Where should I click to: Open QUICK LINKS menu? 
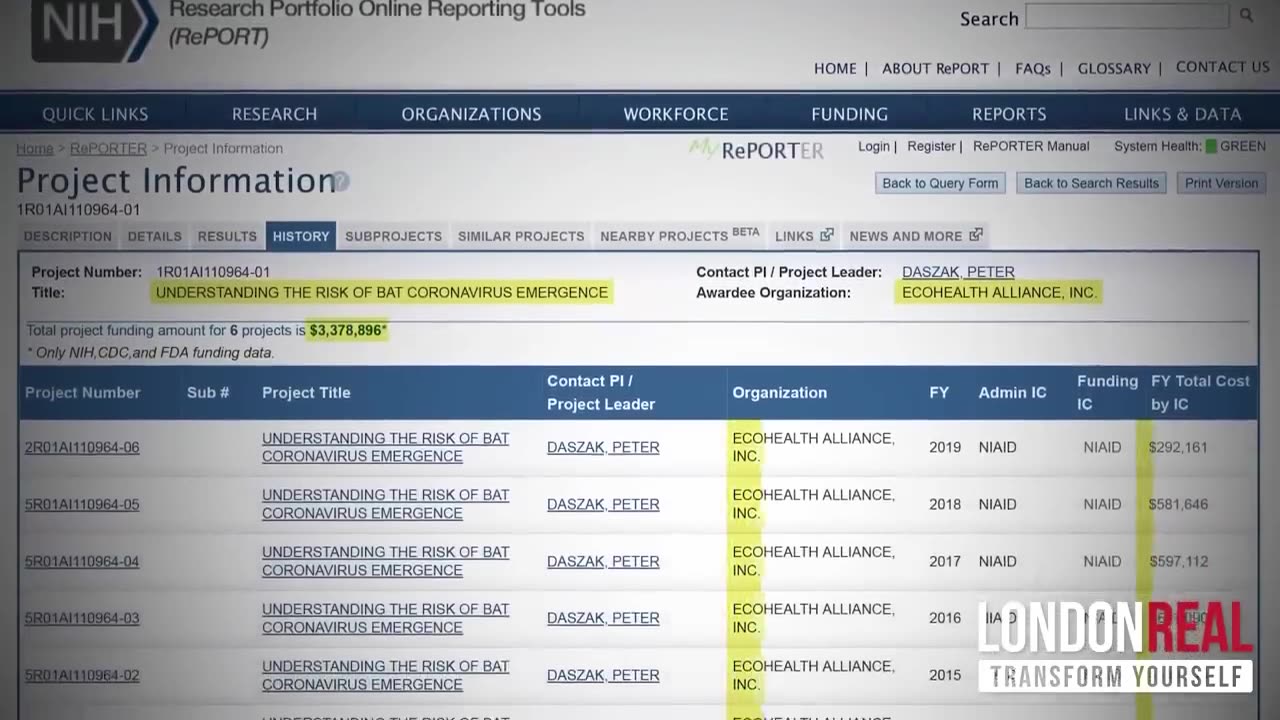[95, 114]
